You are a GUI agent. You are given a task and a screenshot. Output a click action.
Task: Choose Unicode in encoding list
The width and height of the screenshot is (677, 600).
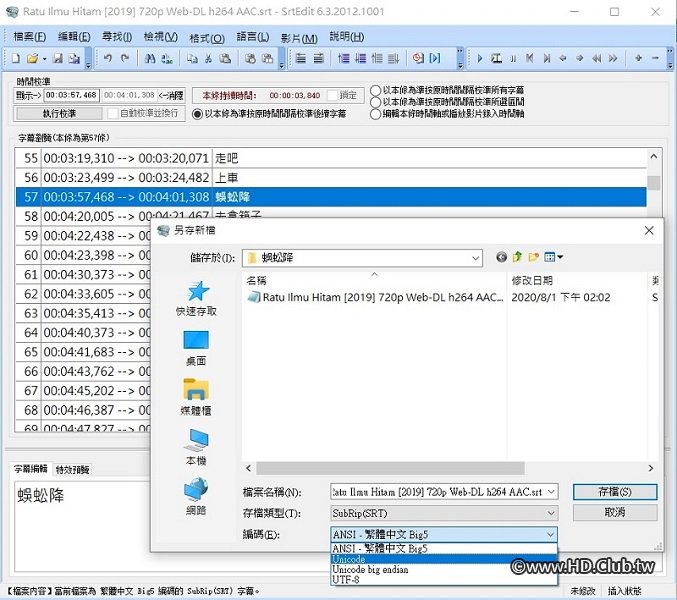444,559
